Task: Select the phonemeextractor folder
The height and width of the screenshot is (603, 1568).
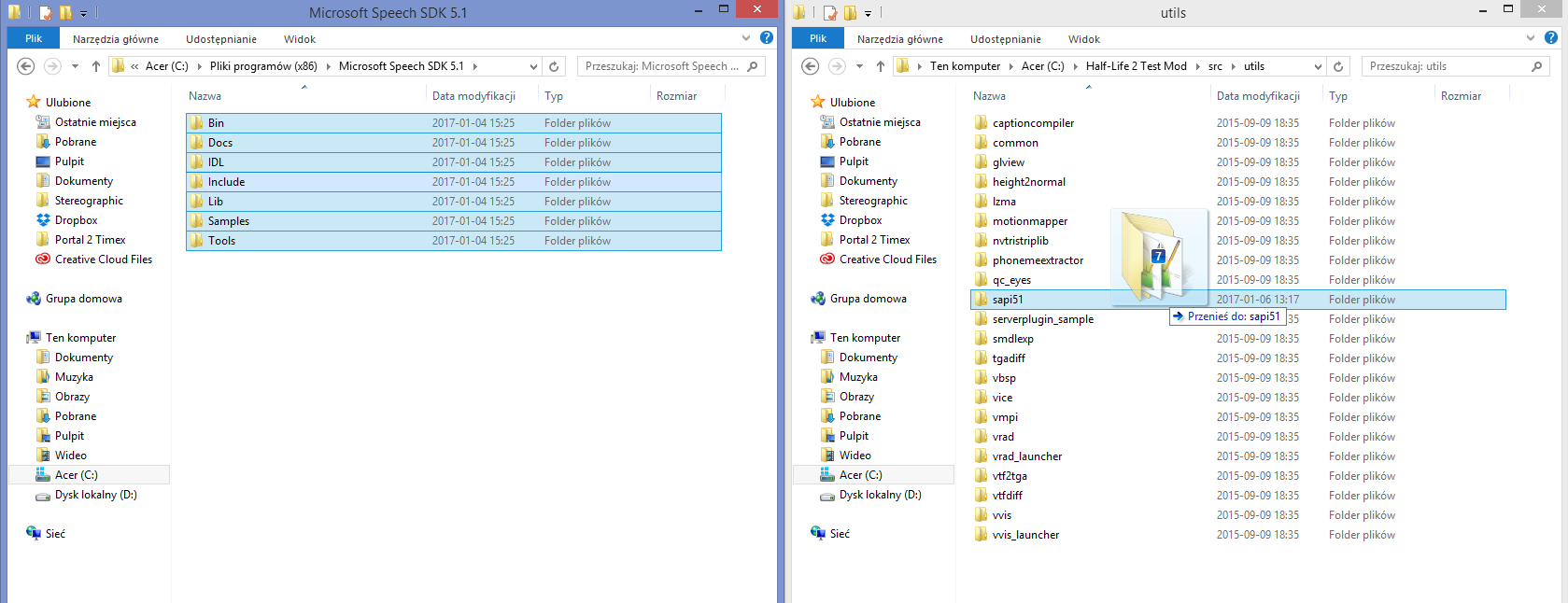Action: pyautogui.click(x=1038, y=260)
